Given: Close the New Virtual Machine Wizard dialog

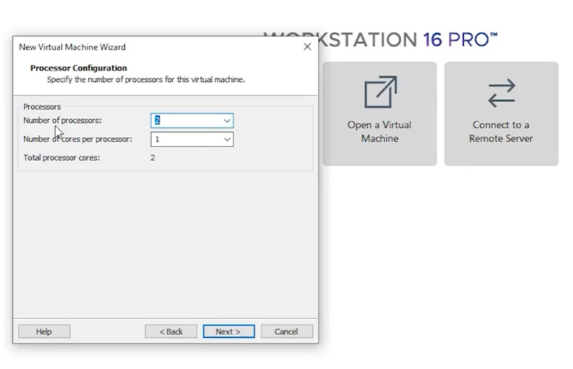Looking at the screenshot, I should [307, 47].
